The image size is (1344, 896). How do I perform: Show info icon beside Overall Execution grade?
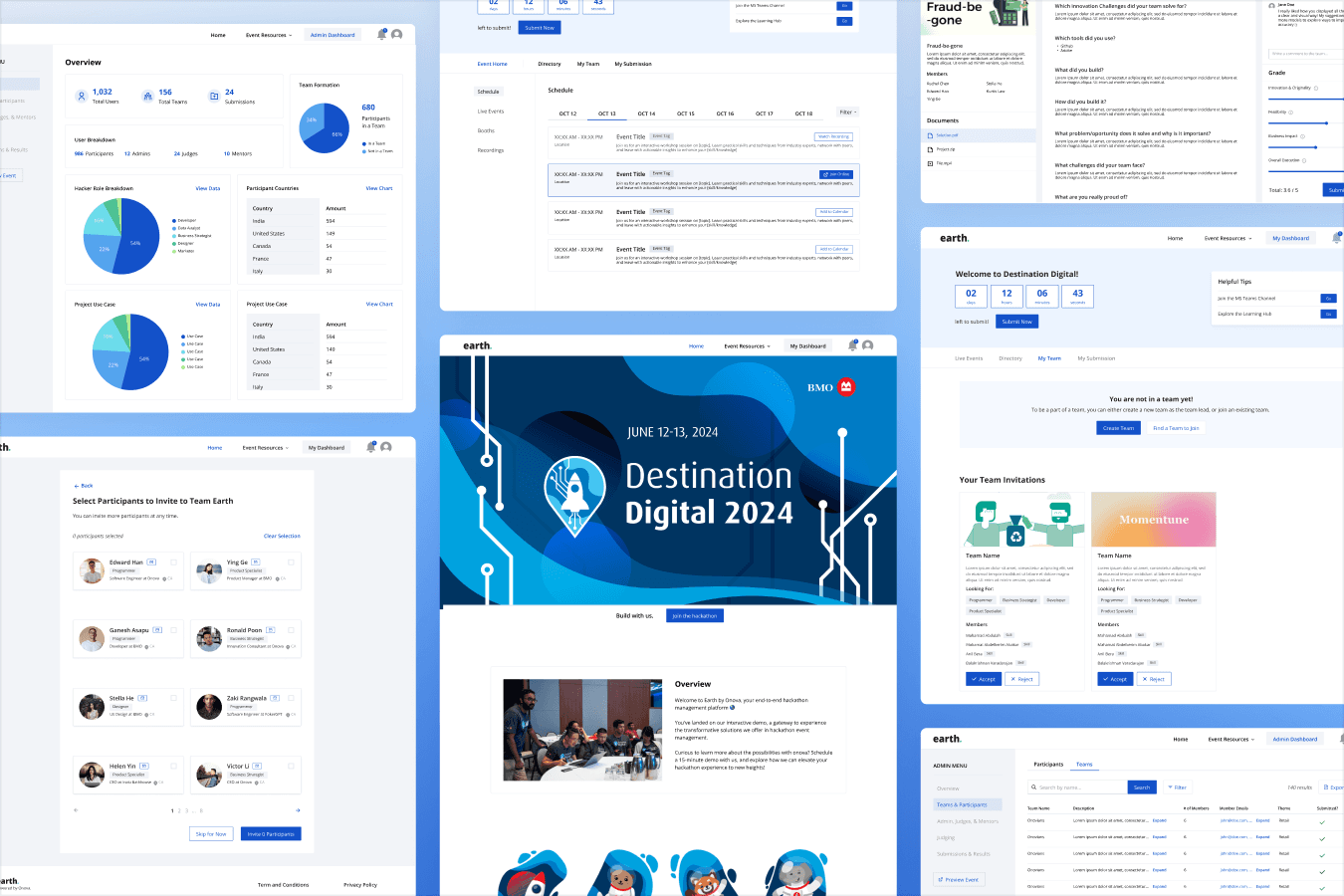[1306, 160]
